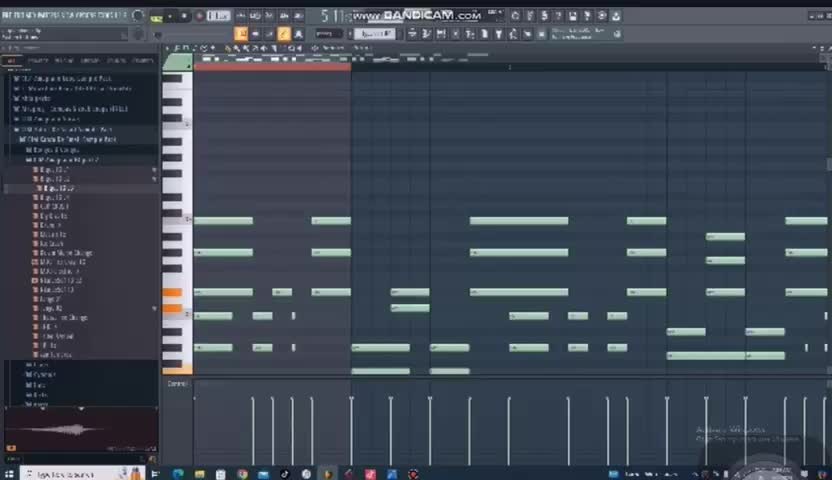
Task: Toggle the blend recording icon
Action: point(283,16)
